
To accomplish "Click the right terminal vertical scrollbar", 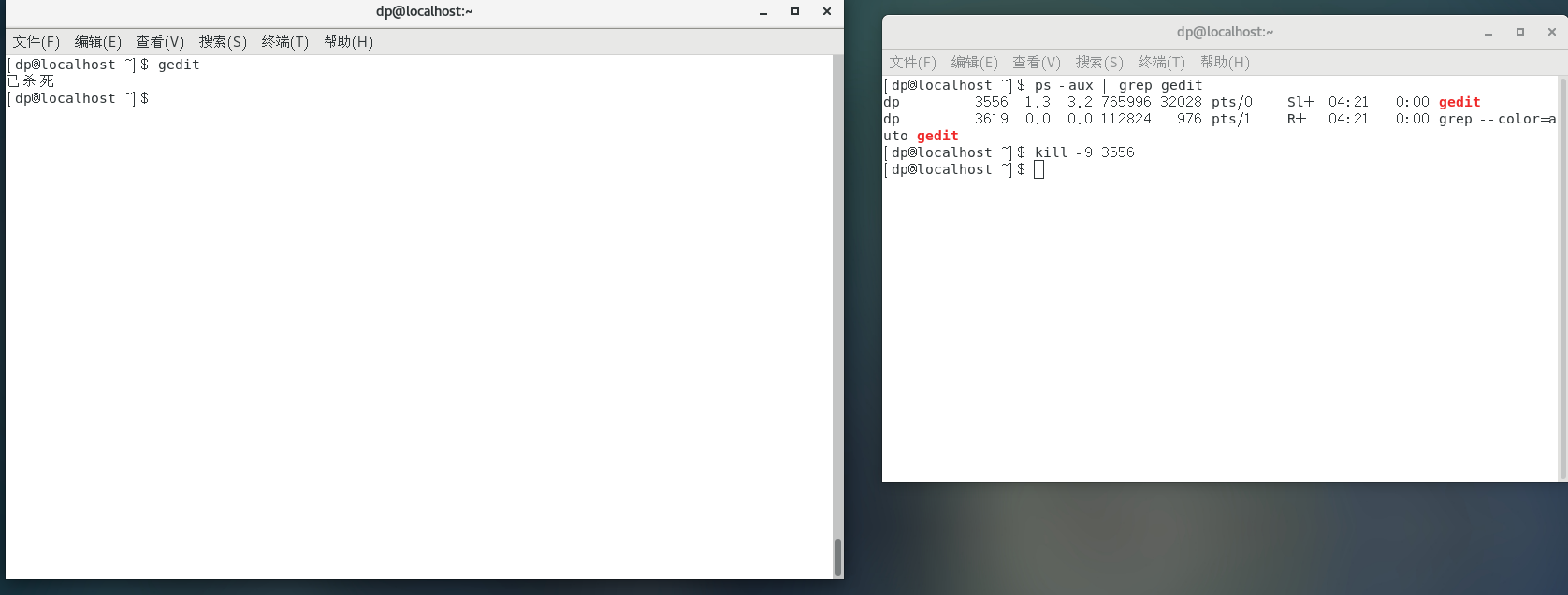I will pos(1562,278).
